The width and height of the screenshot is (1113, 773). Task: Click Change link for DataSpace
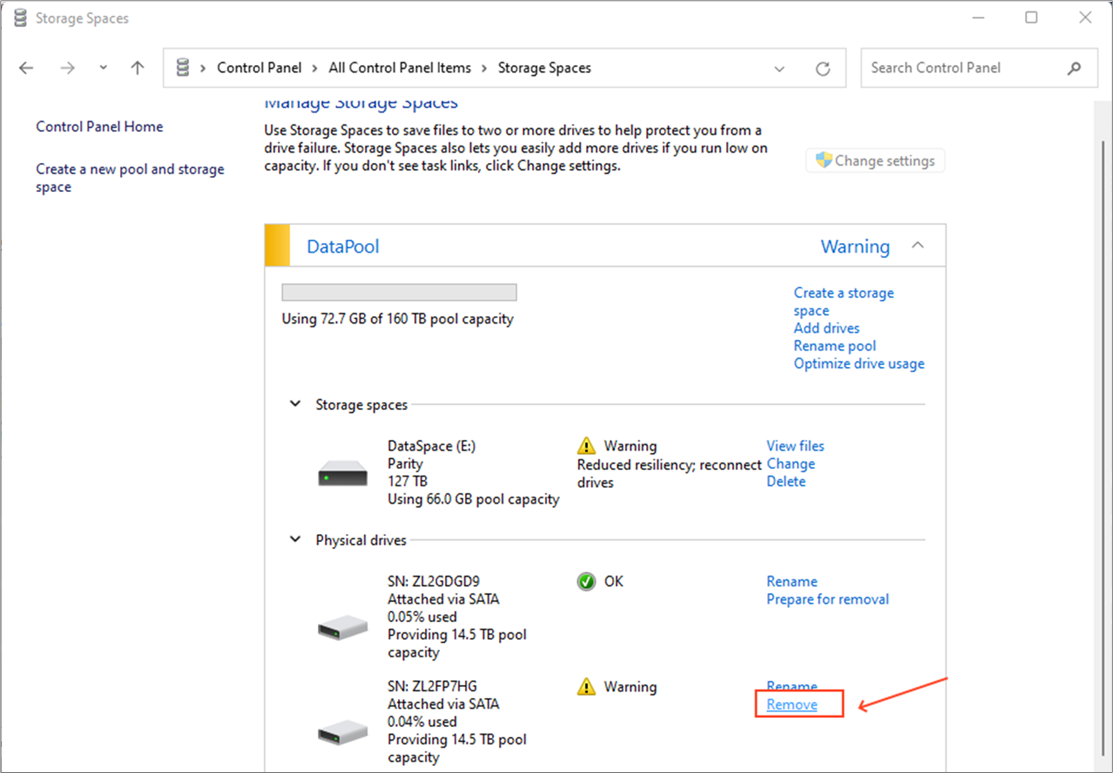pyautogui.click(x=791, y=464)
